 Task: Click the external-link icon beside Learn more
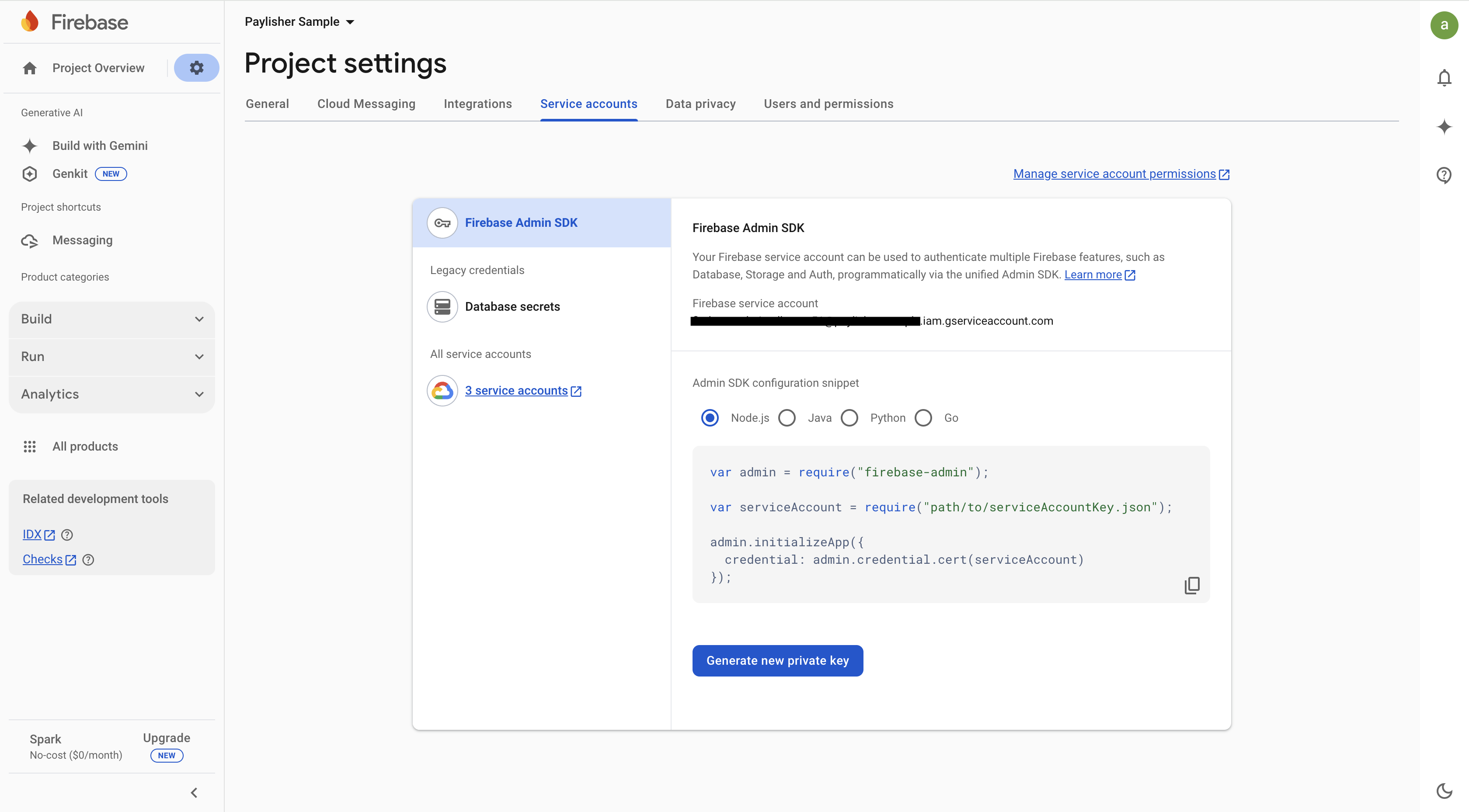point(1130,275)
